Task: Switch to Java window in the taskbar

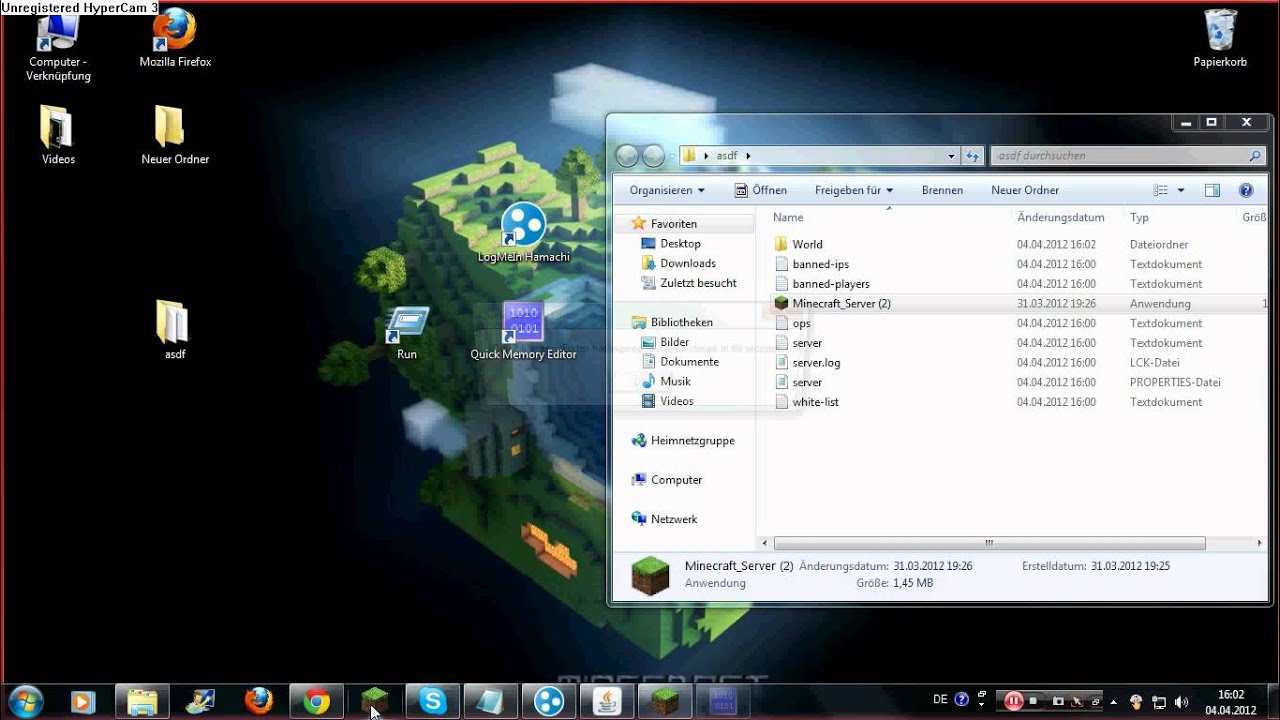Action: (x=607, y=701)
